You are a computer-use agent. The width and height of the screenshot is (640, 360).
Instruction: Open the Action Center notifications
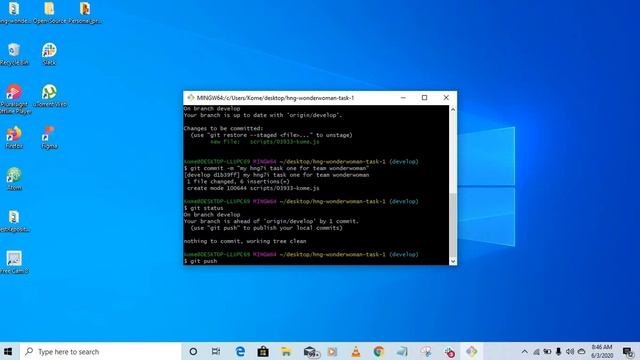click(x=628, y=351)
